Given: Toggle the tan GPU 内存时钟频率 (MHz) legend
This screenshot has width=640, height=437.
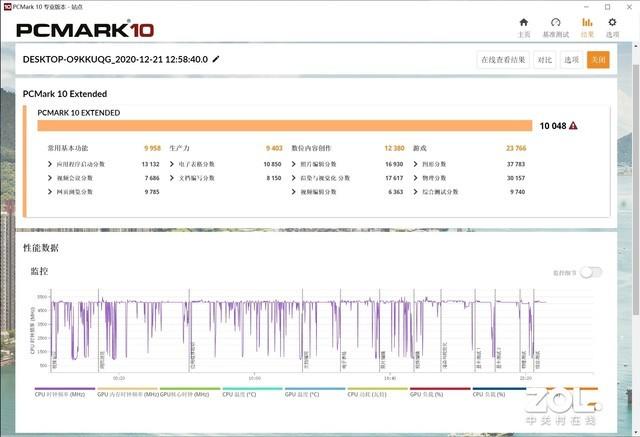Looking at the screenshot, I should click(127, 392).
